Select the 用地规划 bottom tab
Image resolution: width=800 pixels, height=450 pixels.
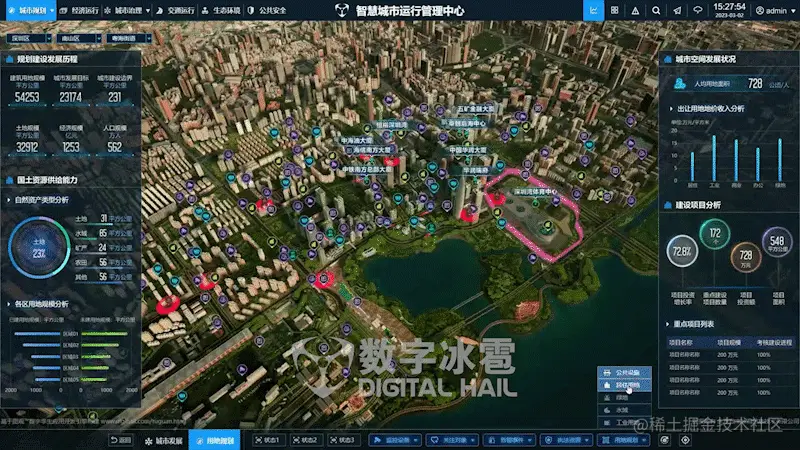pos(215,440)
